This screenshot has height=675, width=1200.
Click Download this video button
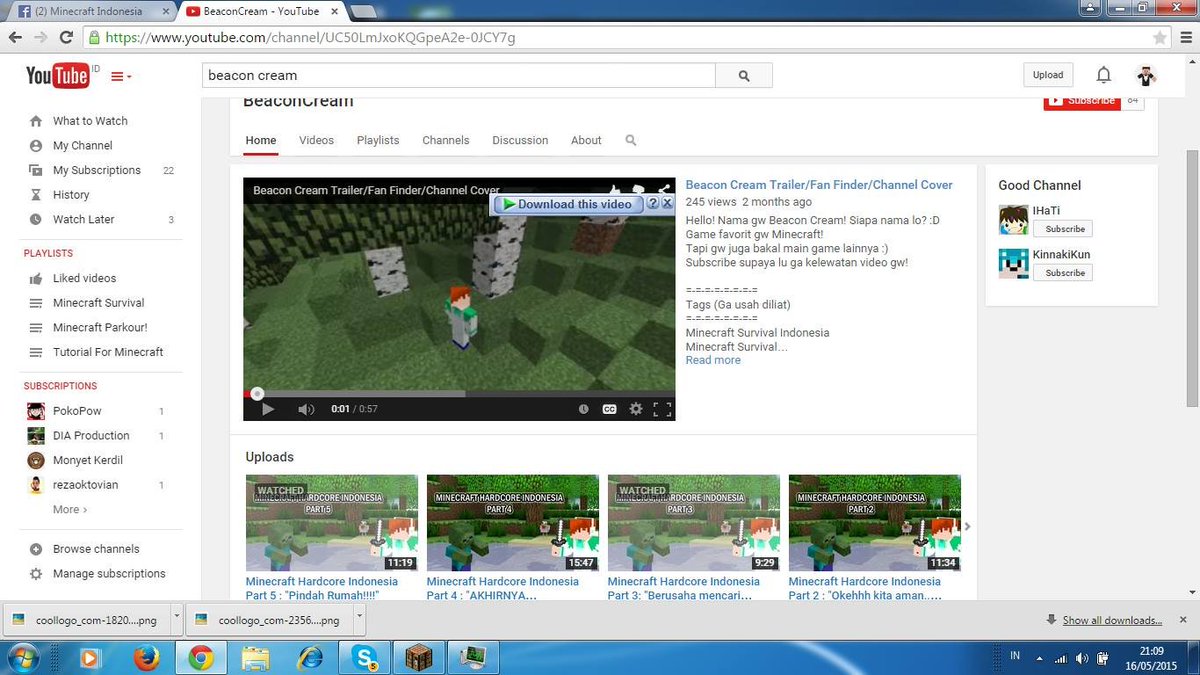tap(567, 204)
